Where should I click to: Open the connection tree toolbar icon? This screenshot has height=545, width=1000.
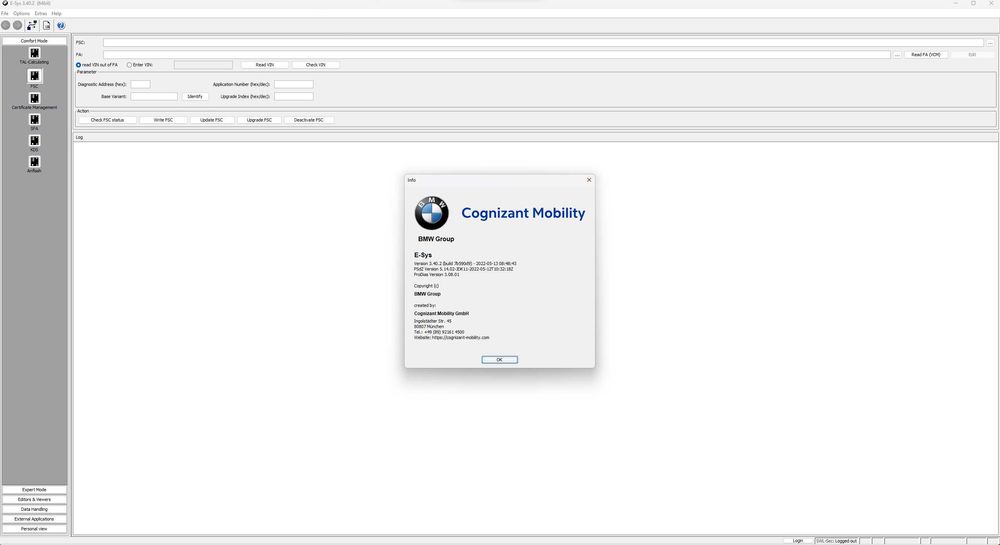click(32, 25)
